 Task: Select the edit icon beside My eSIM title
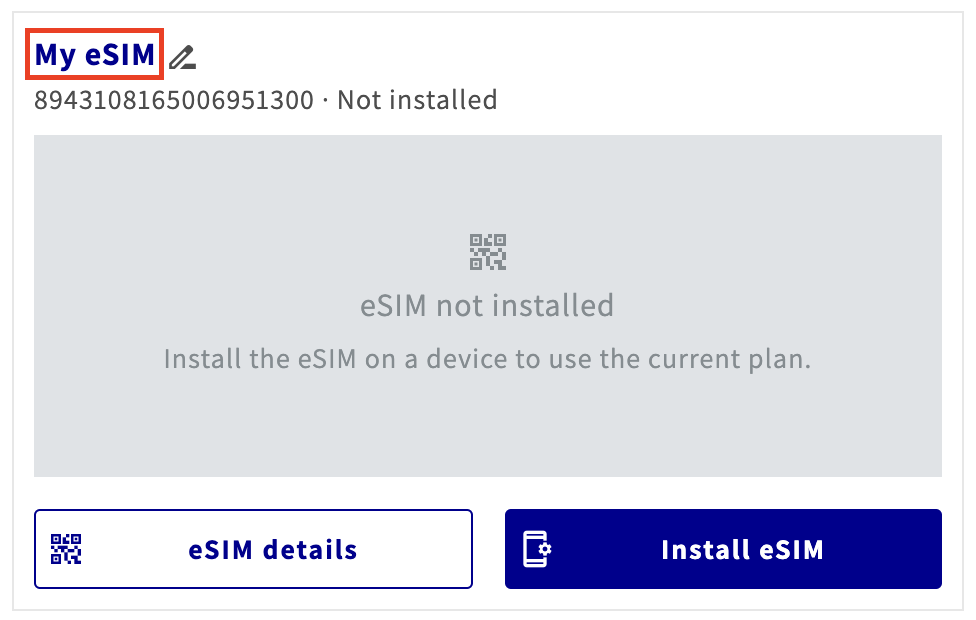[181, 56]
